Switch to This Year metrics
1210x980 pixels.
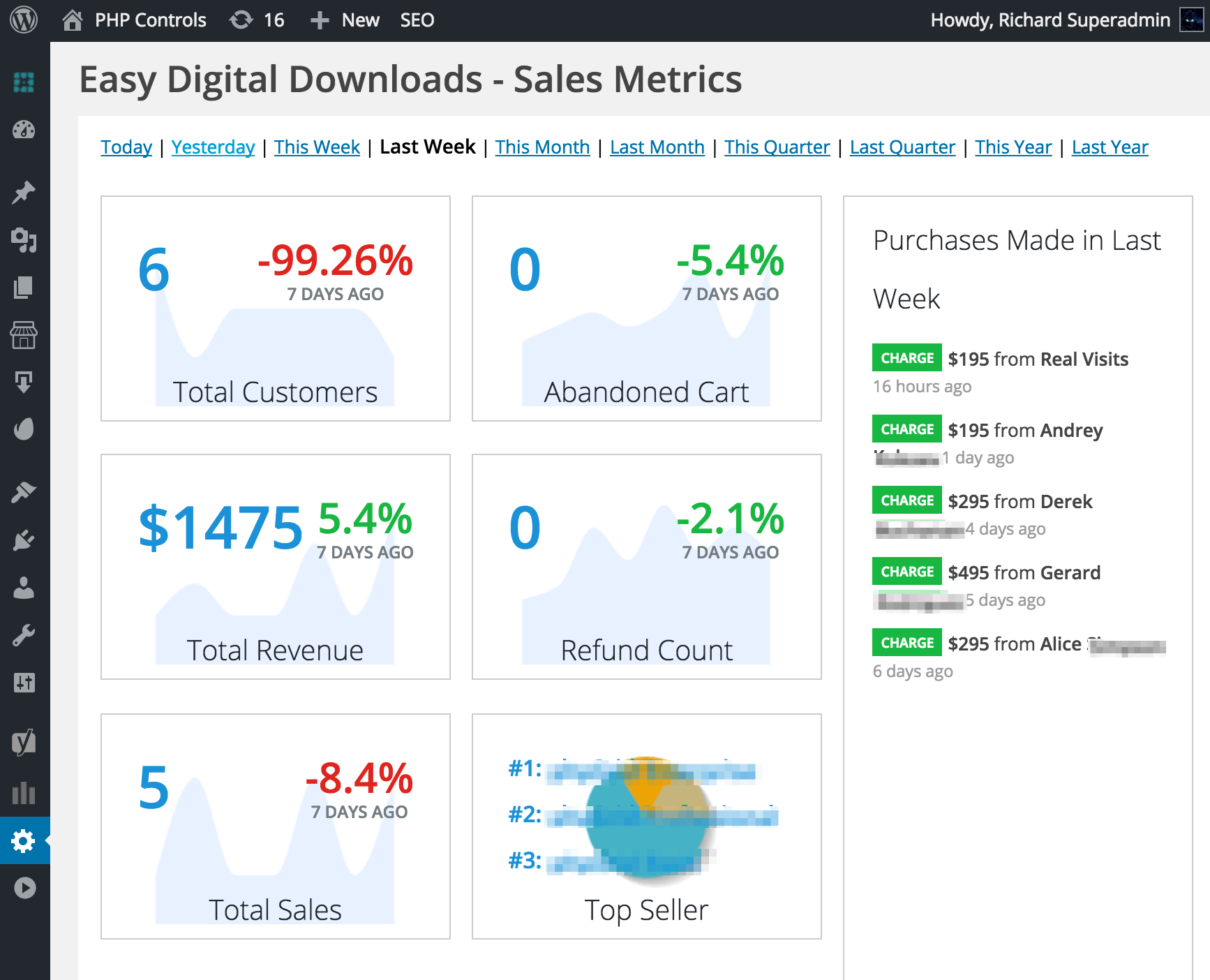[x=1013, y=147]
